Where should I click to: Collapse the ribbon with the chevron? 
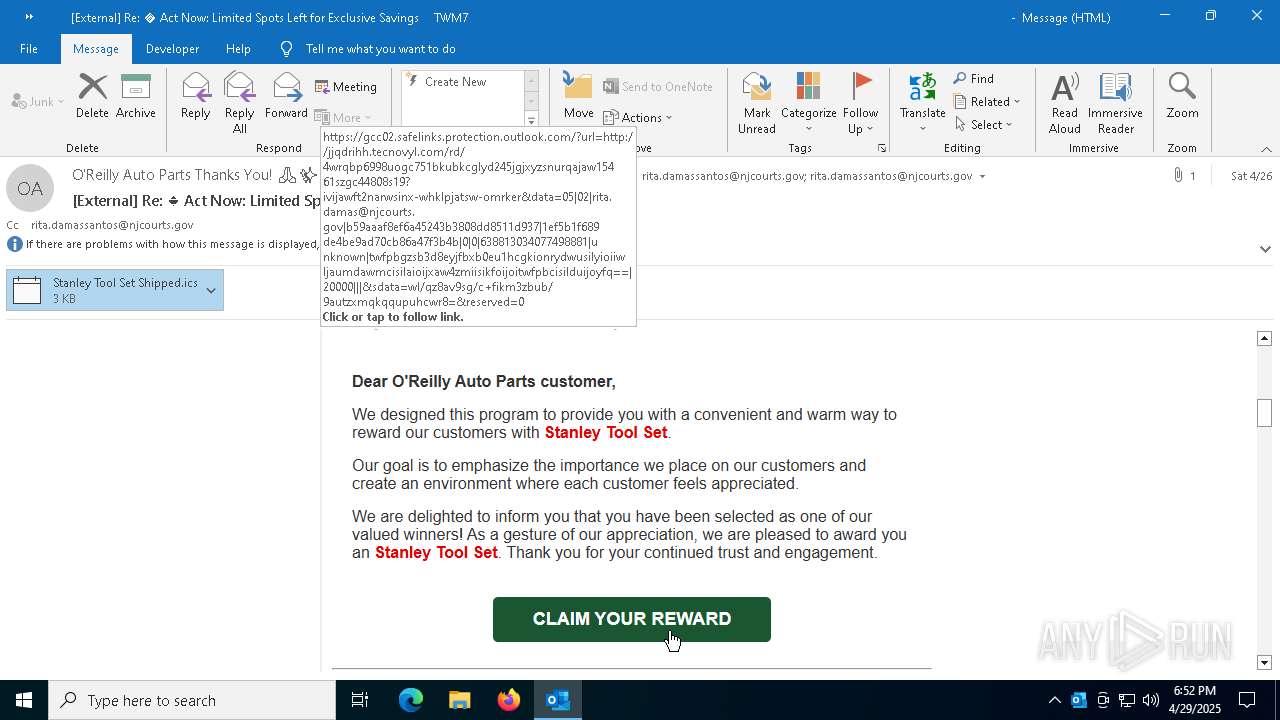[1266, 149]
